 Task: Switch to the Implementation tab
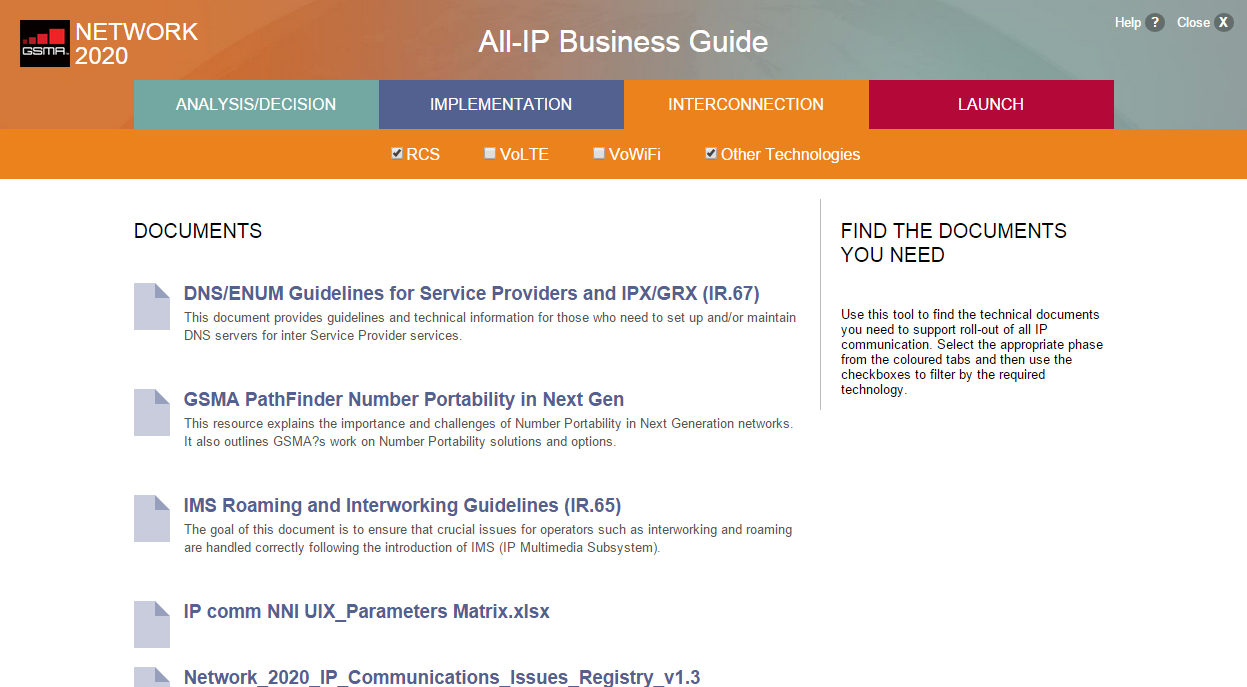(501, 104)
